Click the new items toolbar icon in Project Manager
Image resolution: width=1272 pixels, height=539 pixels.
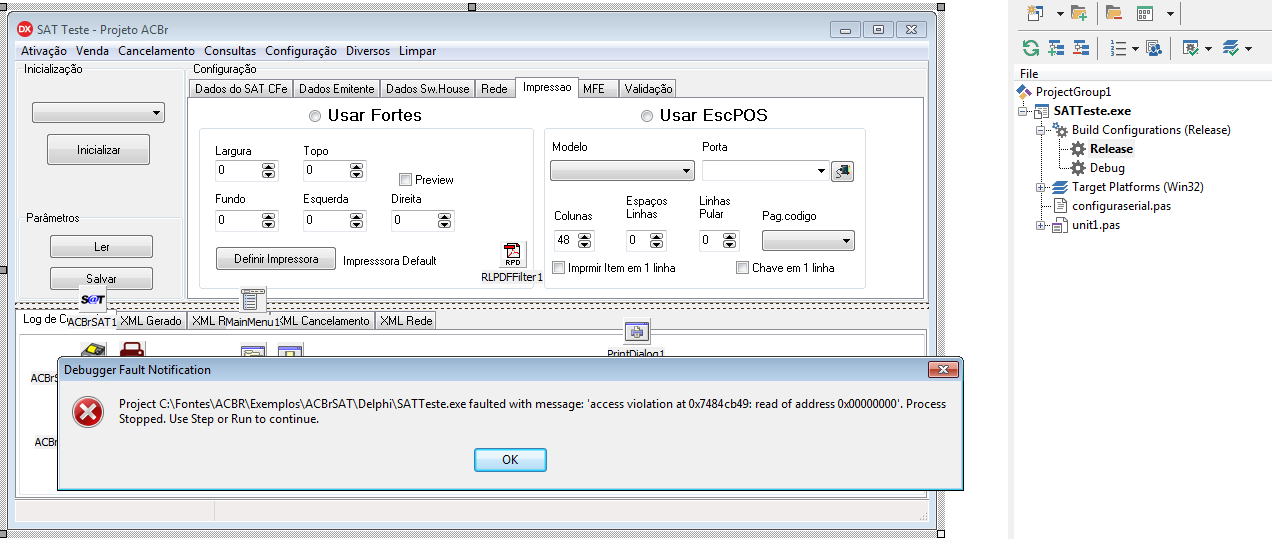1036,13
